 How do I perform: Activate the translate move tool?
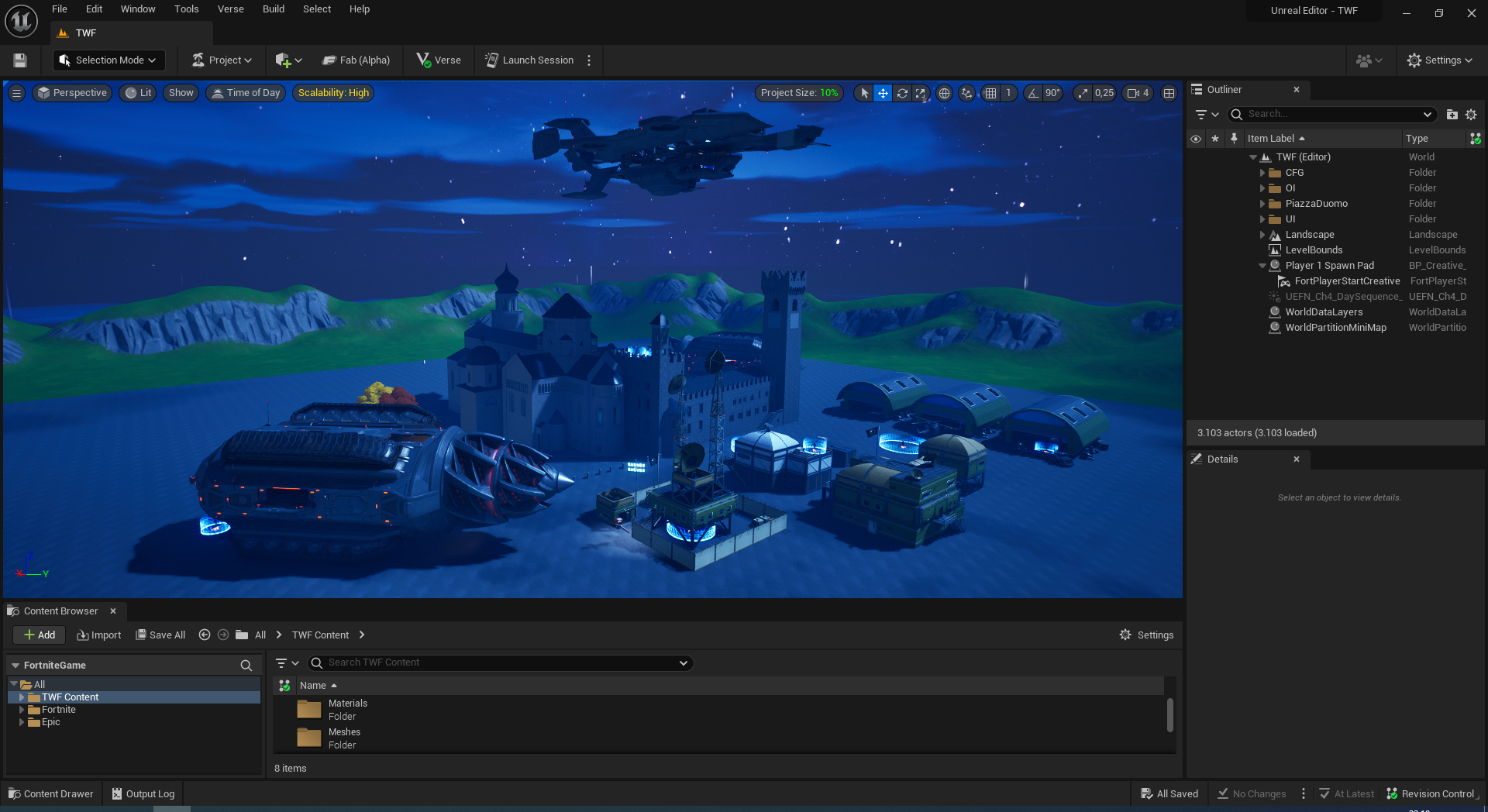883,93
